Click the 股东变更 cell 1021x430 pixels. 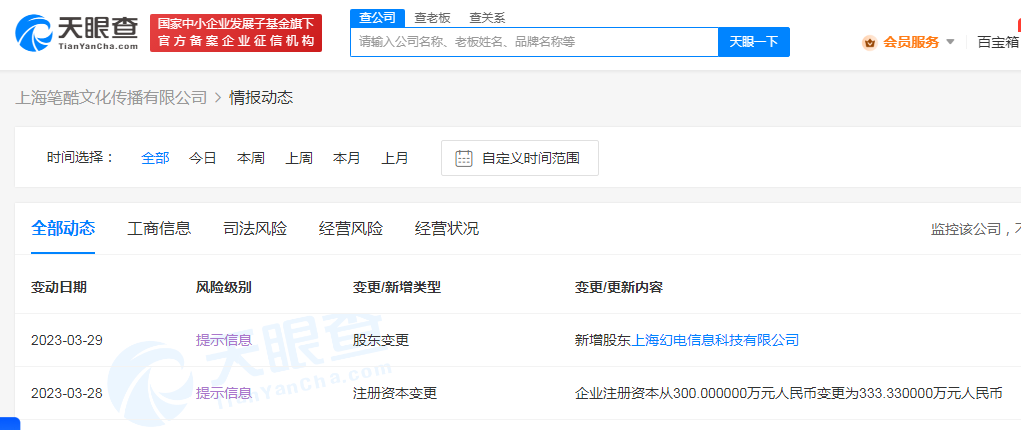[x=380, y=340]
